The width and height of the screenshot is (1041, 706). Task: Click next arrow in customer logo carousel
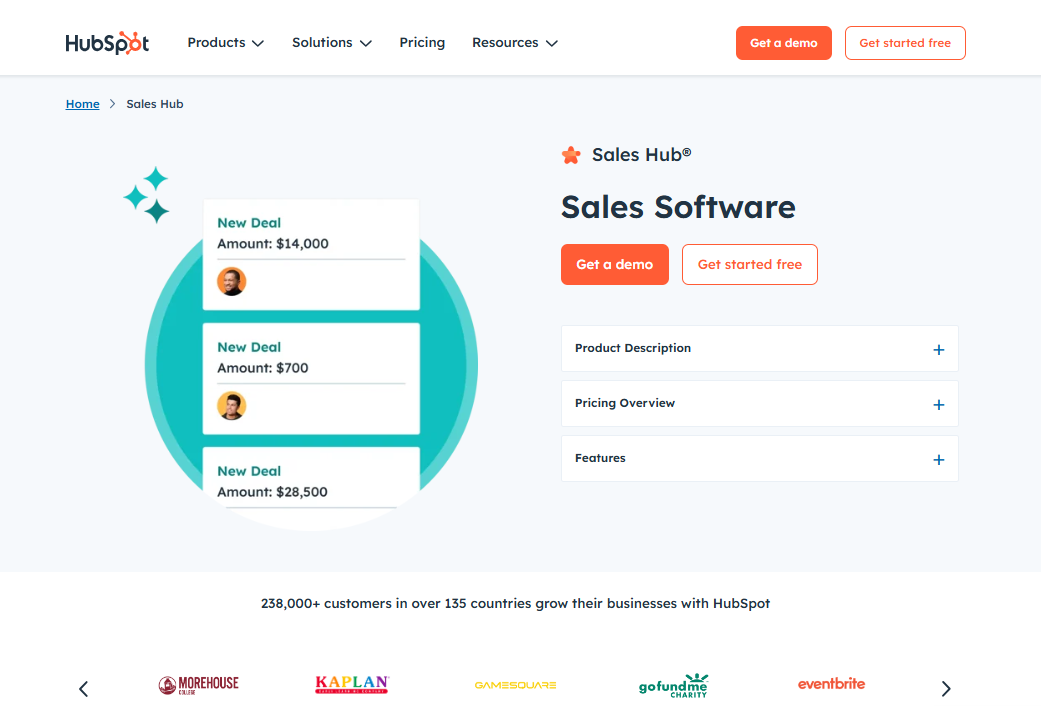(x=946, y=688)
